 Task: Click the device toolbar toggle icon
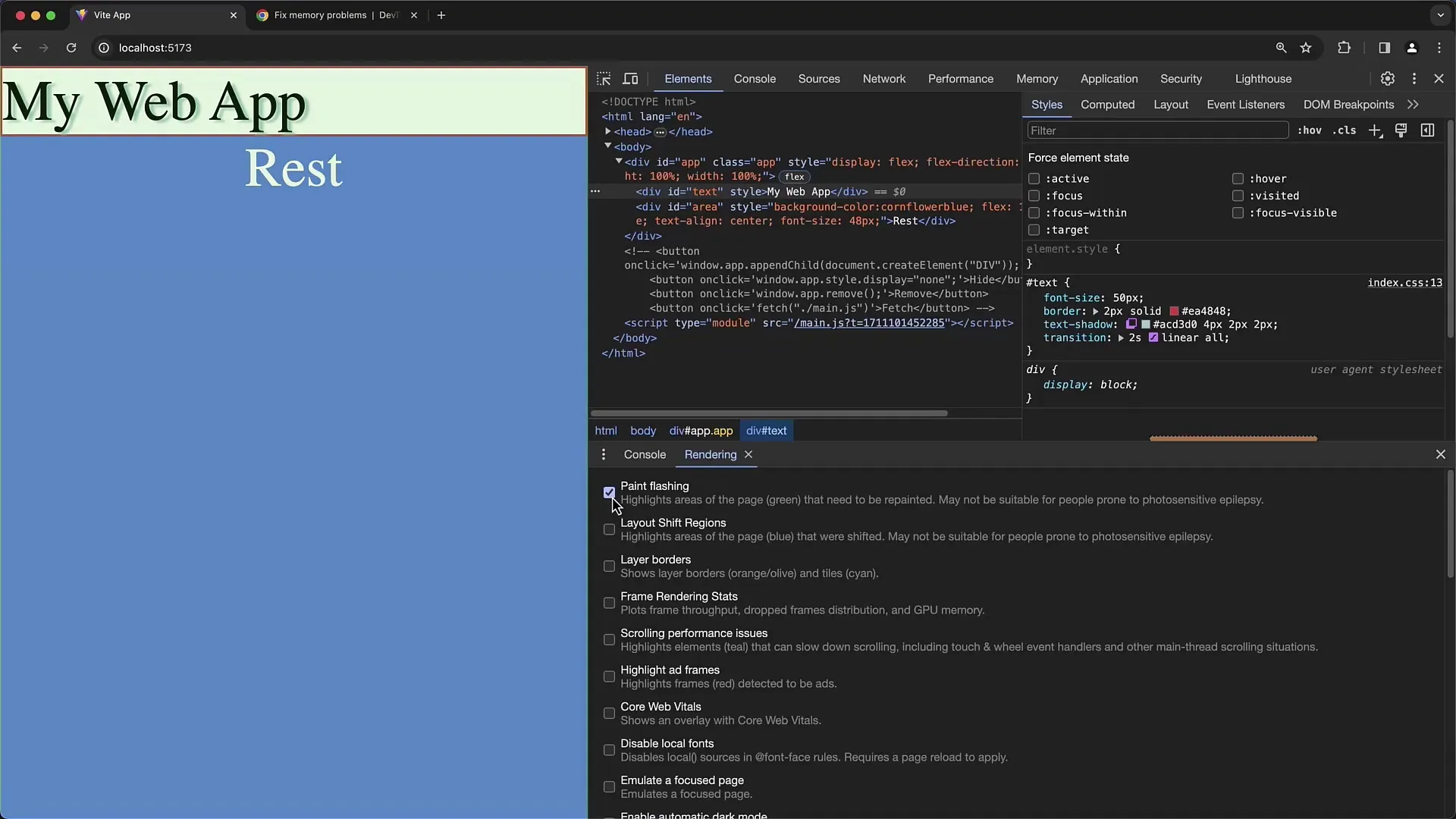[x=630, y=78]
